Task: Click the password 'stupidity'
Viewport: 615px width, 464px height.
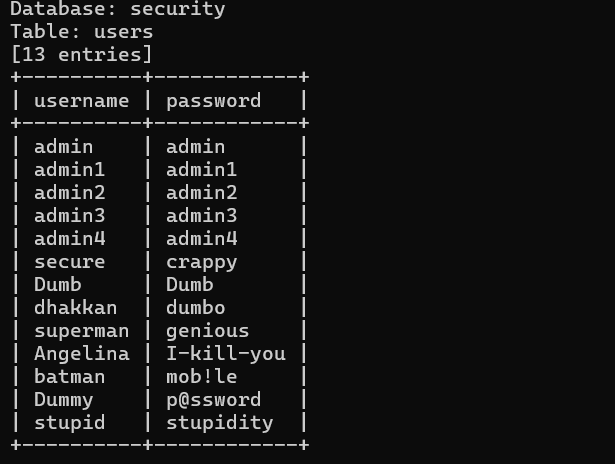Action: (x=220, y=423)
